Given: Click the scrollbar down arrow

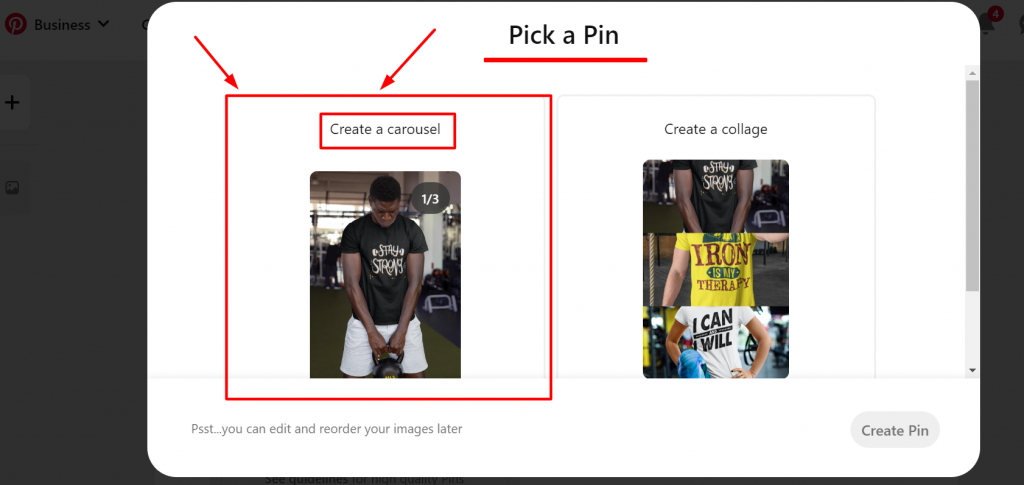Looking at the screenshot, I should [972, 370].
